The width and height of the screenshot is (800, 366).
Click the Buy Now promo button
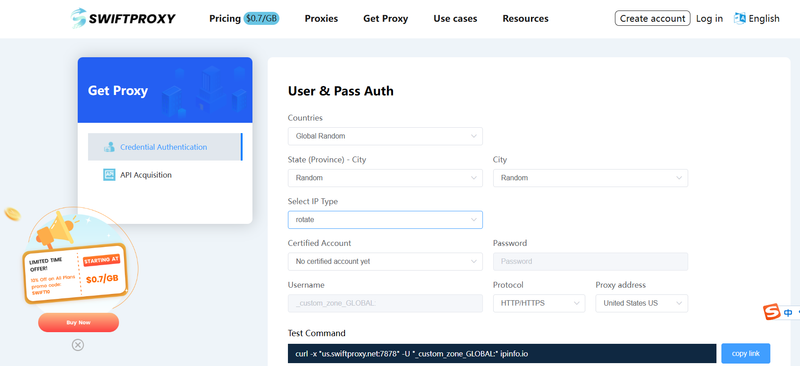click(78, 323)
